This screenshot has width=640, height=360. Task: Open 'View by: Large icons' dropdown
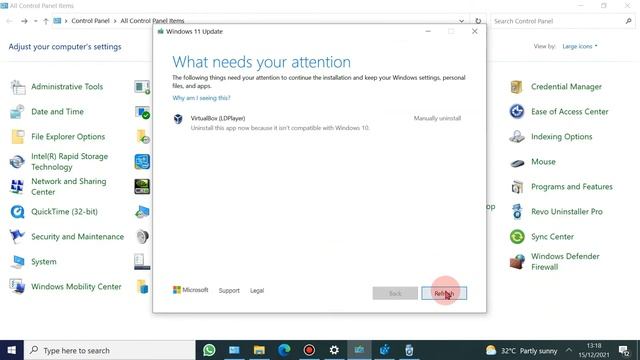click(x=580, y=47)
